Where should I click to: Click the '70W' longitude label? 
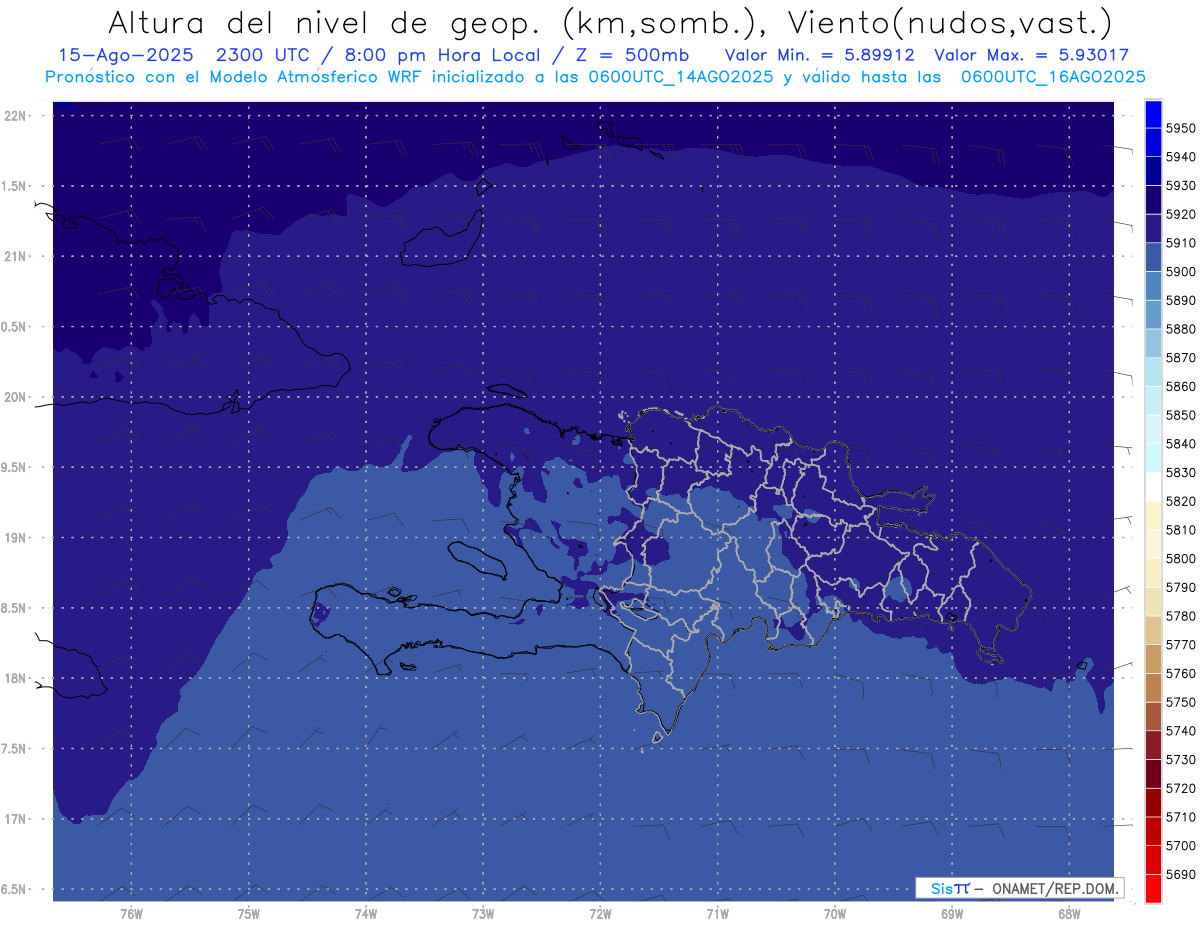click(834, 913)
